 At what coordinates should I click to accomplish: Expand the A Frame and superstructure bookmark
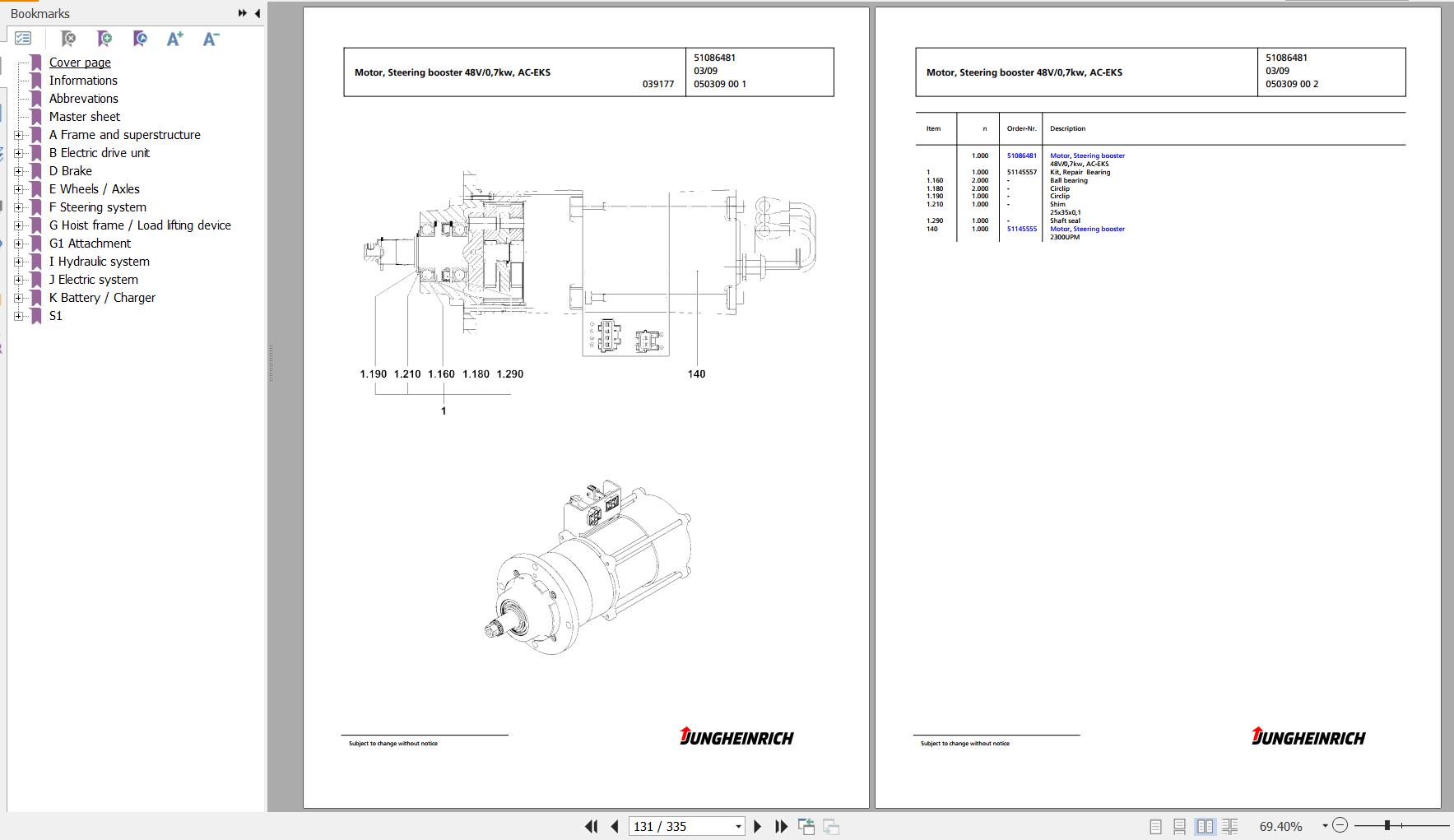(x=18, y=135)
